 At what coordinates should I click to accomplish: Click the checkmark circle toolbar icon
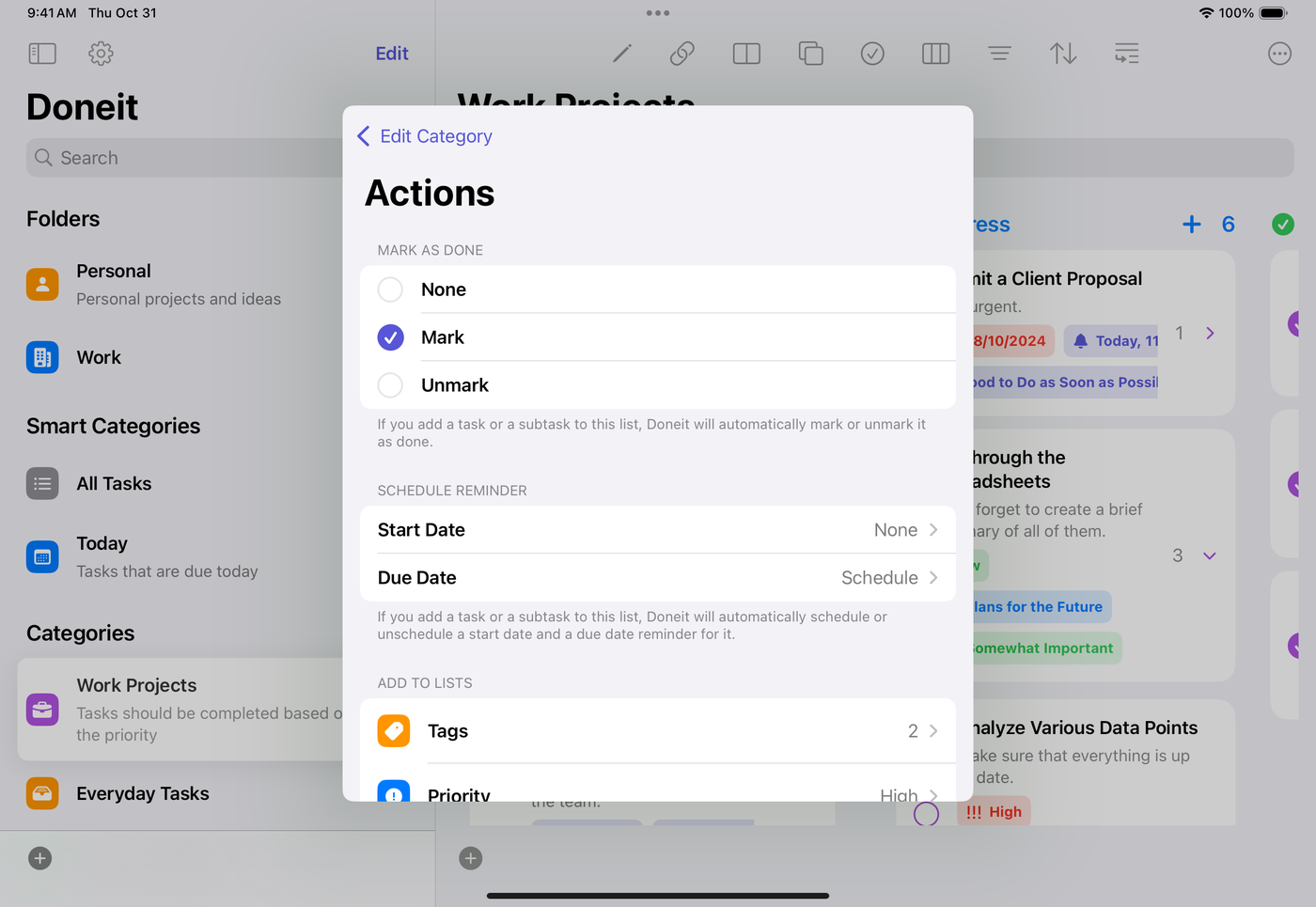coord(872,54)
